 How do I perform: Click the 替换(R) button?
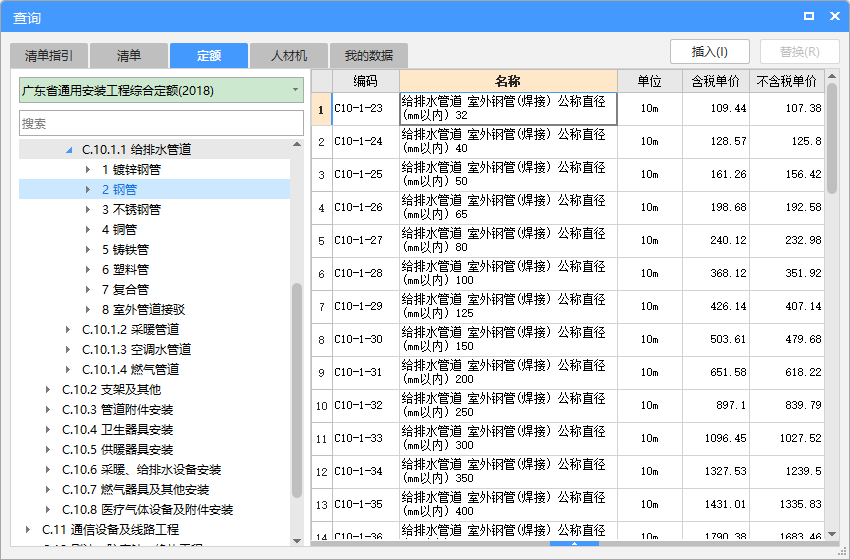point(800,52)
